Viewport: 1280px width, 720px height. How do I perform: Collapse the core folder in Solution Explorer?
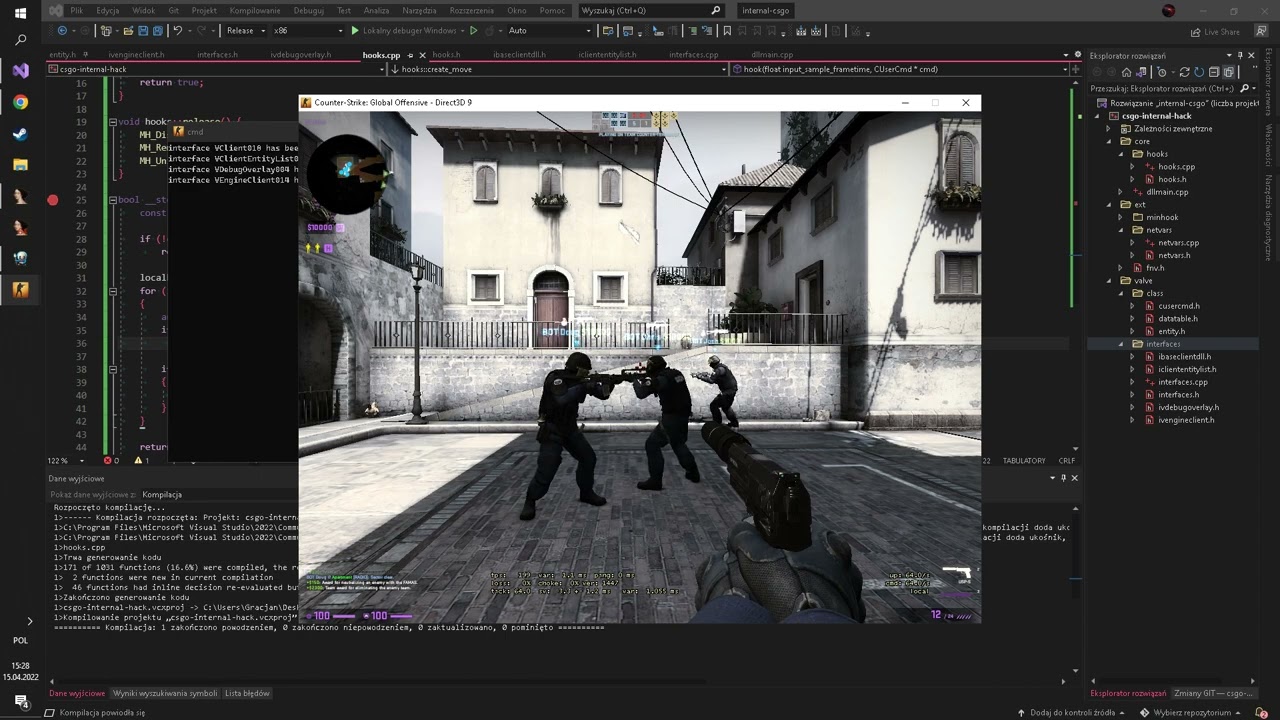1110,141
